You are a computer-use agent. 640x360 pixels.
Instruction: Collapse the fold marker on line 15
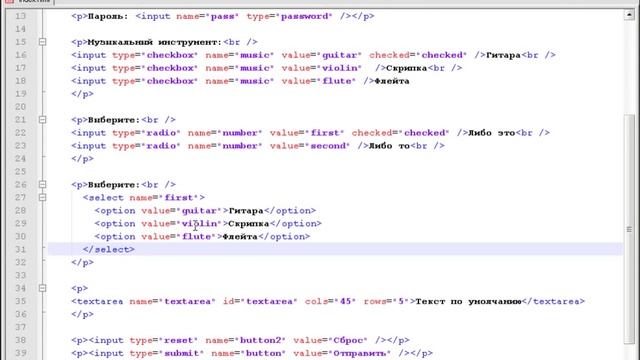pos(42,42)
